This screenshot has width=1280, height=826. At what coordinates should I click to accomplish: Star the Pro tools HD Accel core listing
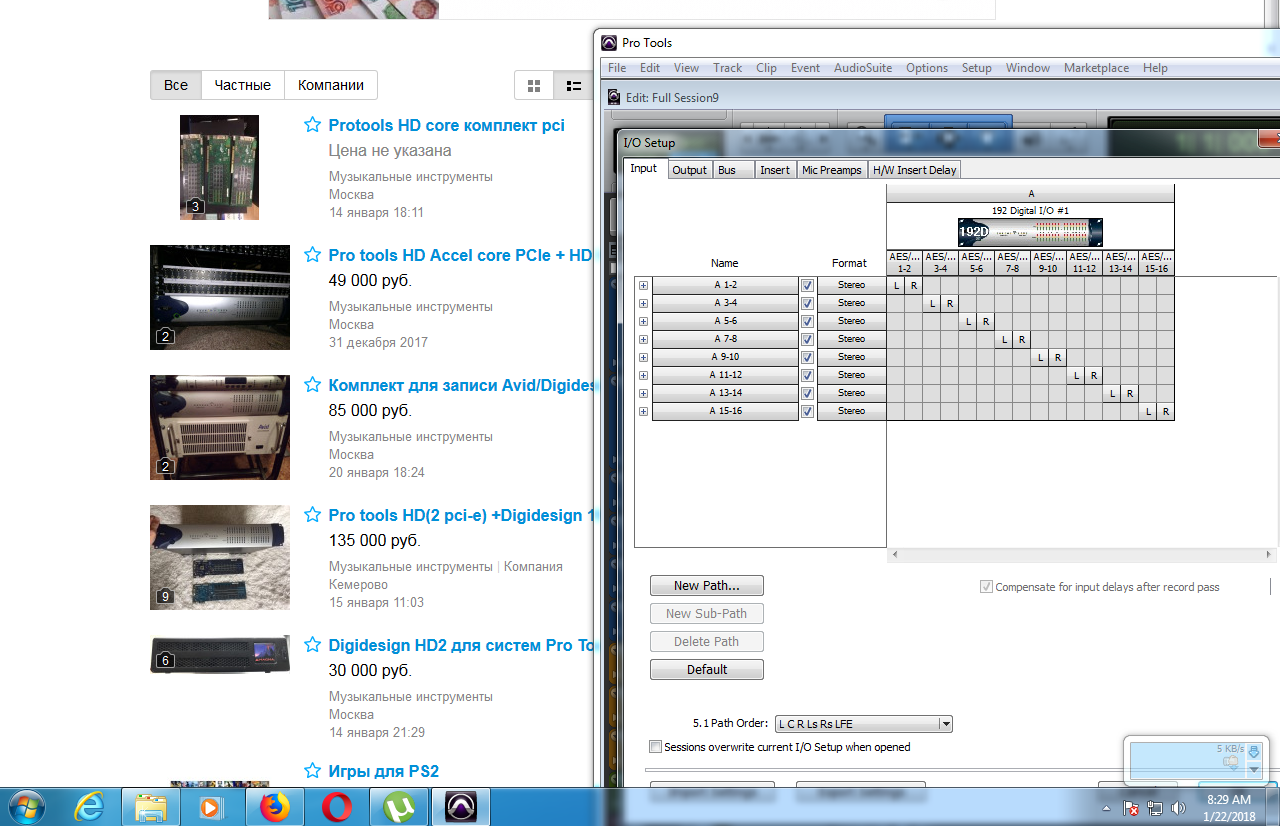tap(312, 255)
